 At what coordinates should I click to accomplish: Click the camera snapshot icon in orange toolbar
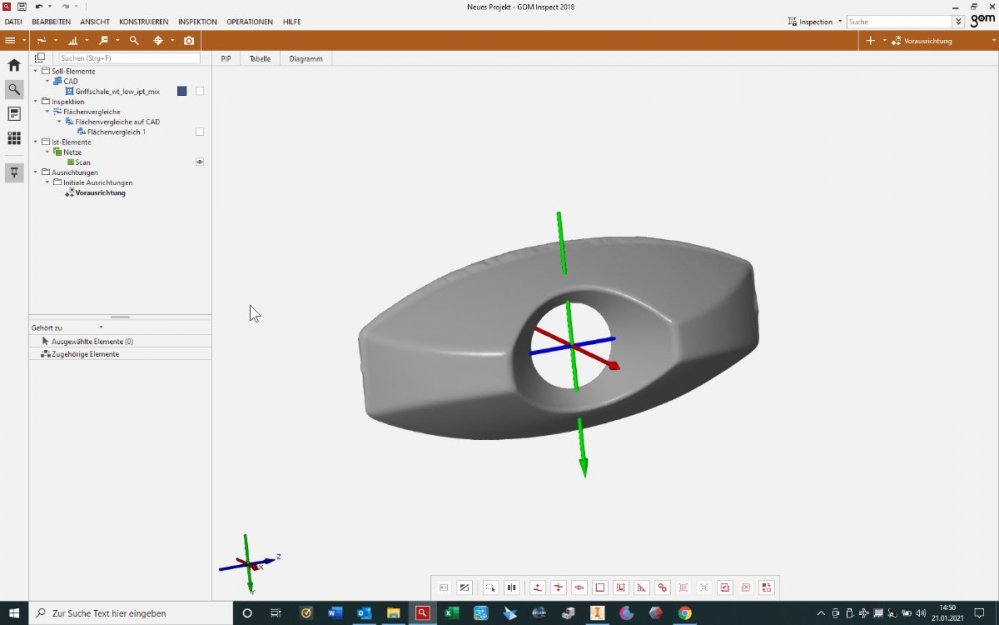click(x=189, y=41)
